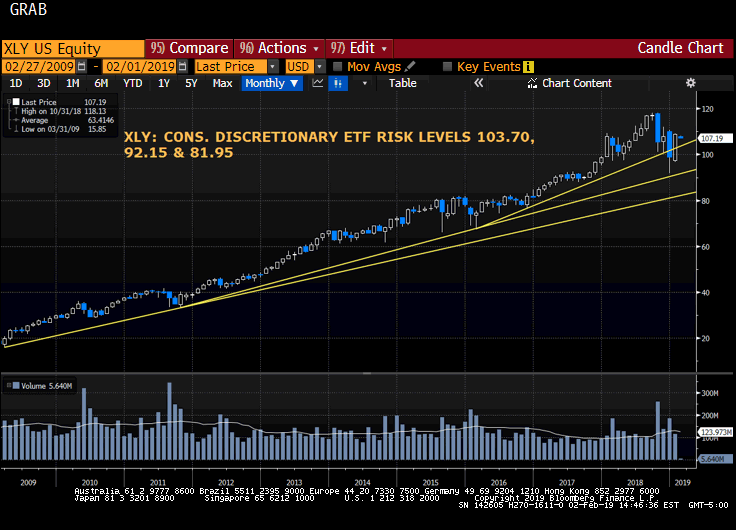
Task: Open the start date calendar icon
Action: tap(81, 67)
